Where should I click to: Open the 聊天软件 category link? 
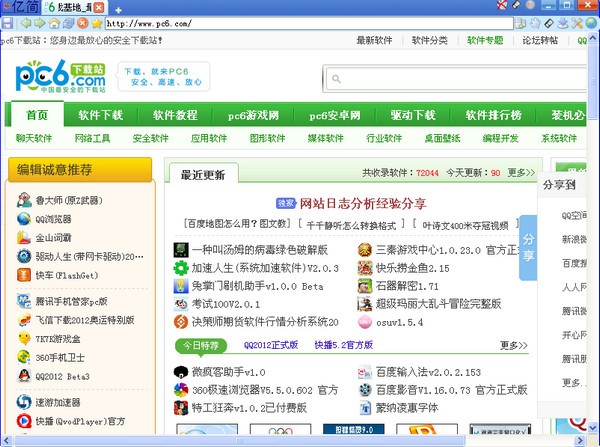(34, 138)
